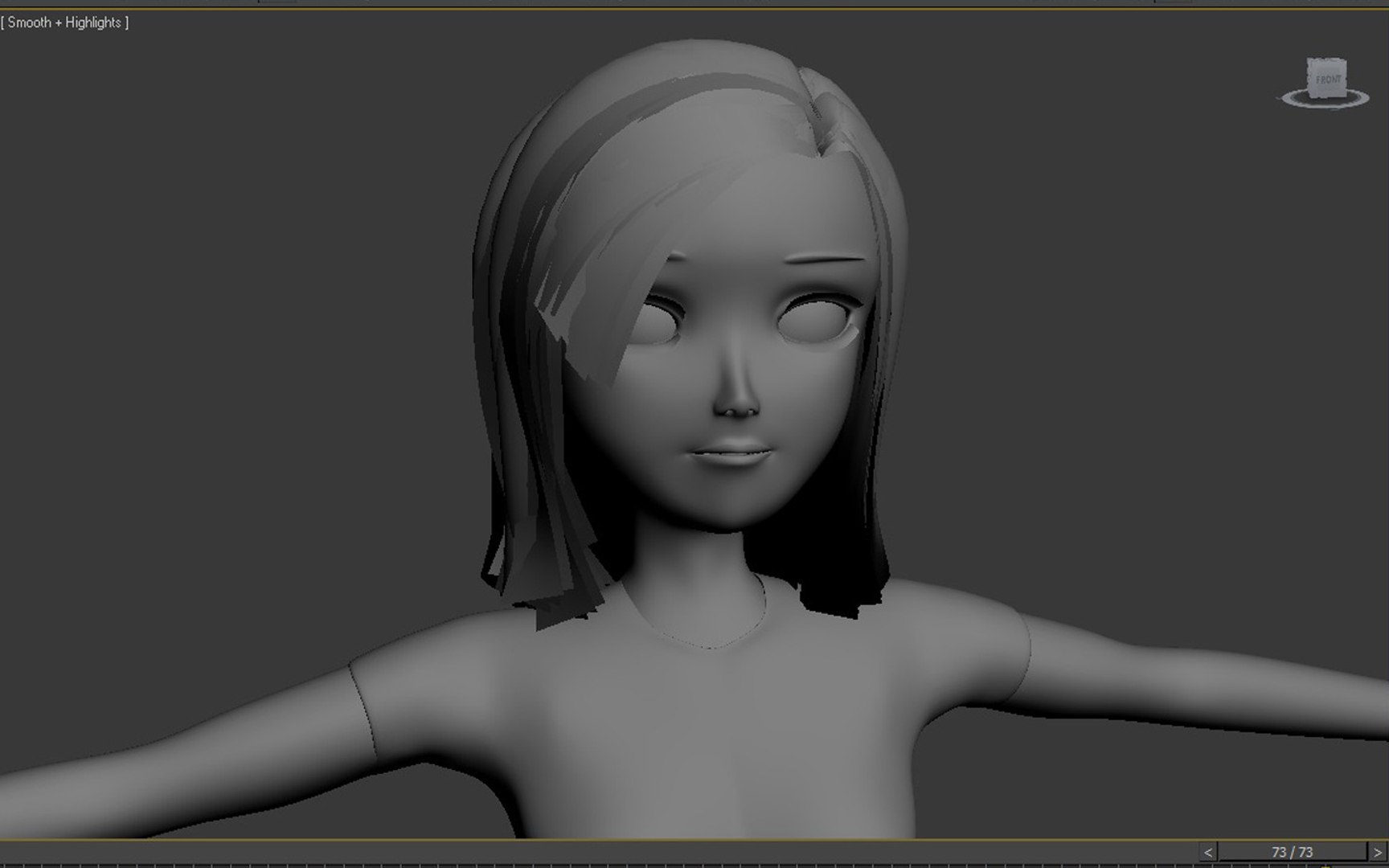Click the 73 / 73 time slider handle
The width and height of the screenshot is (1389, 868).
pos(1292,851)
